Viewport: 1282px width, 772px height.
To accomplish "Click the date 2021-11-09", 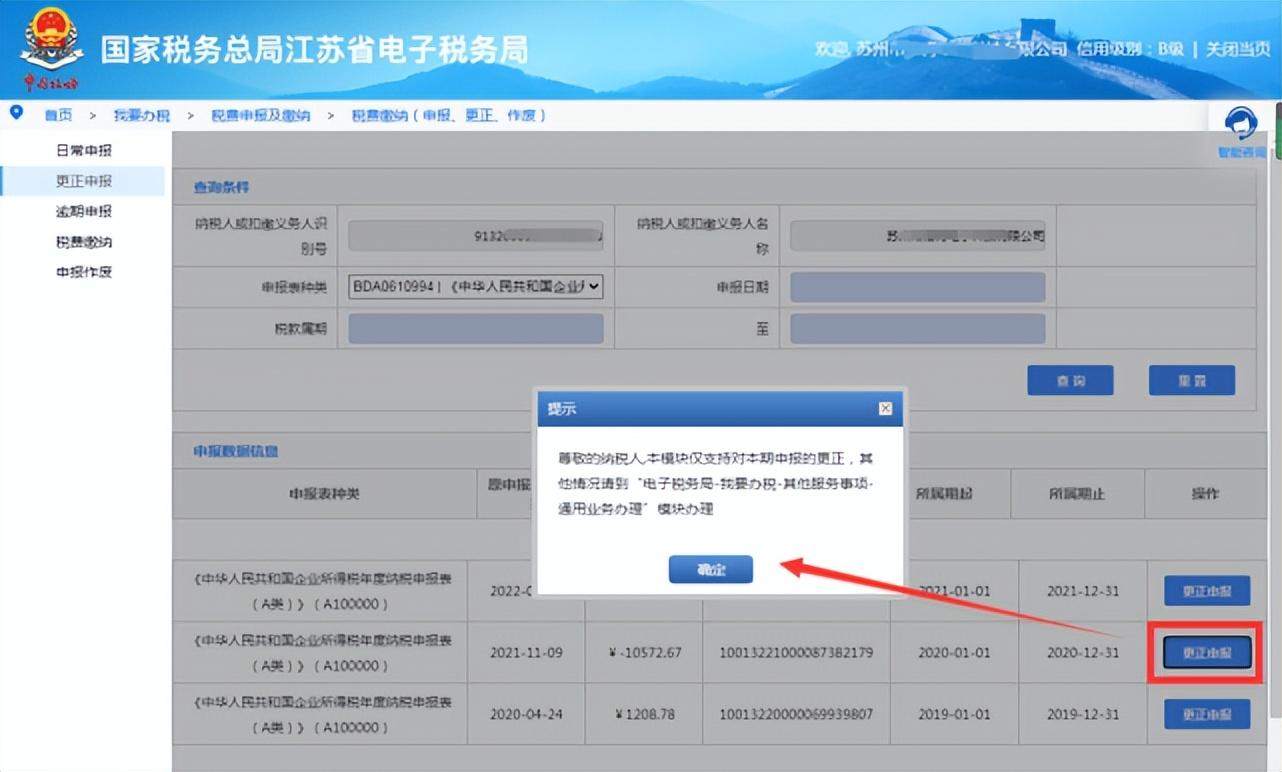I will [526, 652].
